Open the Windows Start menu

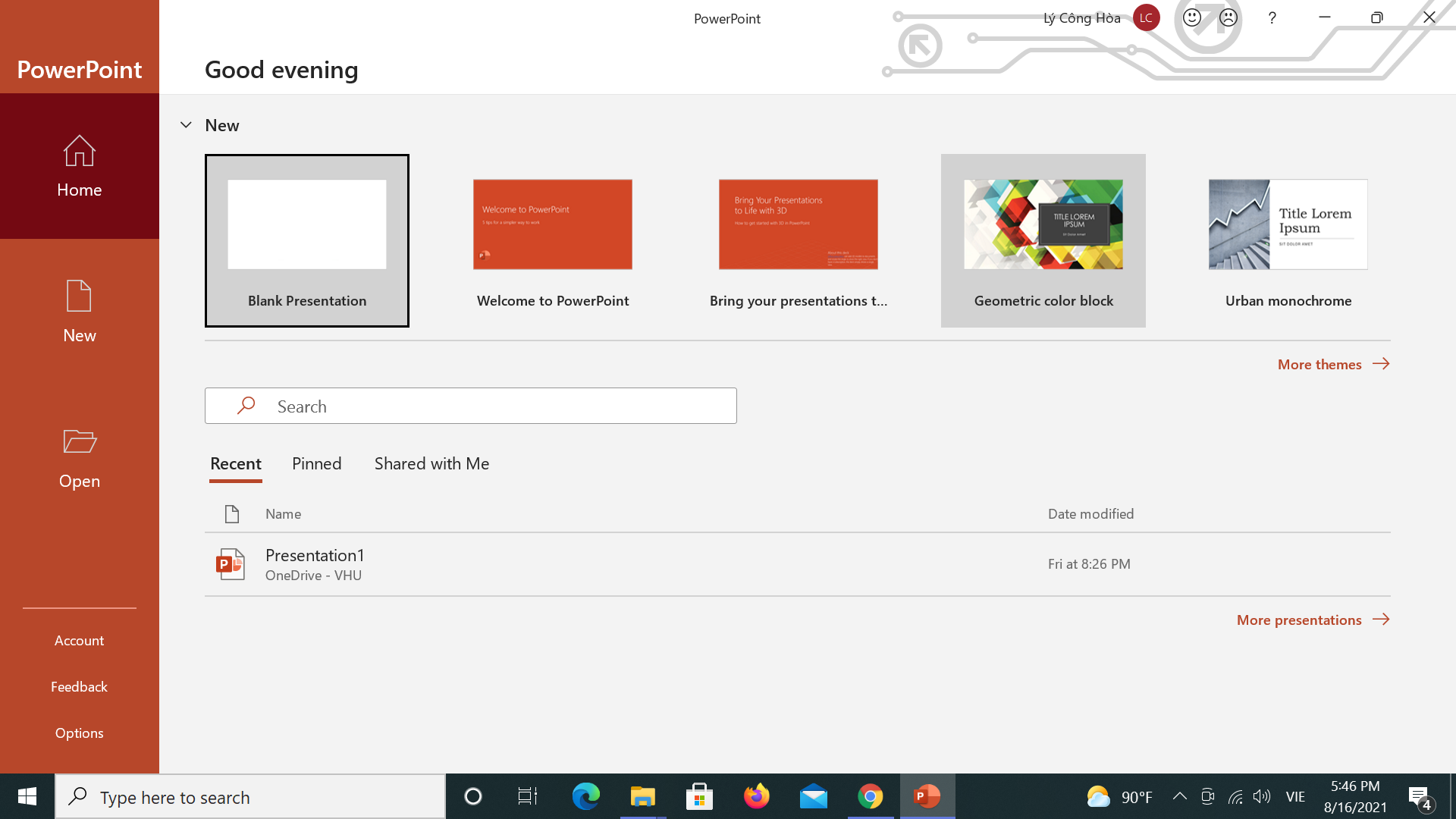coord(27,796)
